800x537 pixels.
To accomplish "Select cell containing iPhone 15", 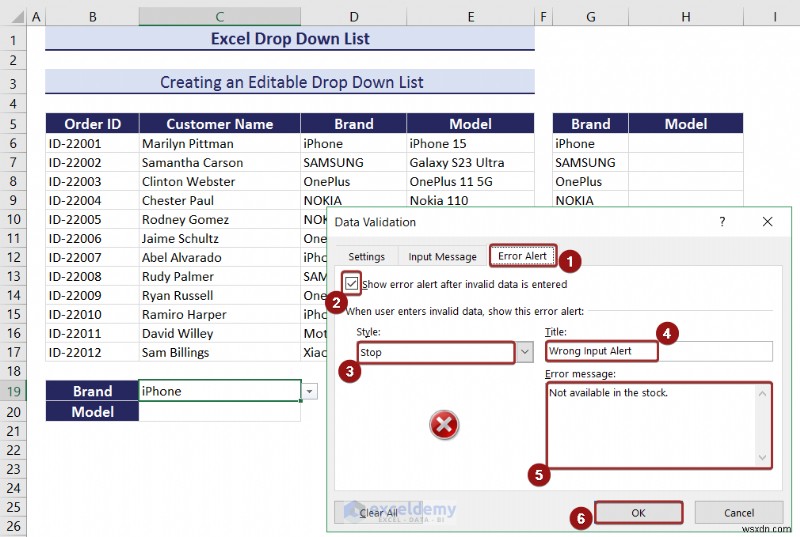I will pos(470,143).
